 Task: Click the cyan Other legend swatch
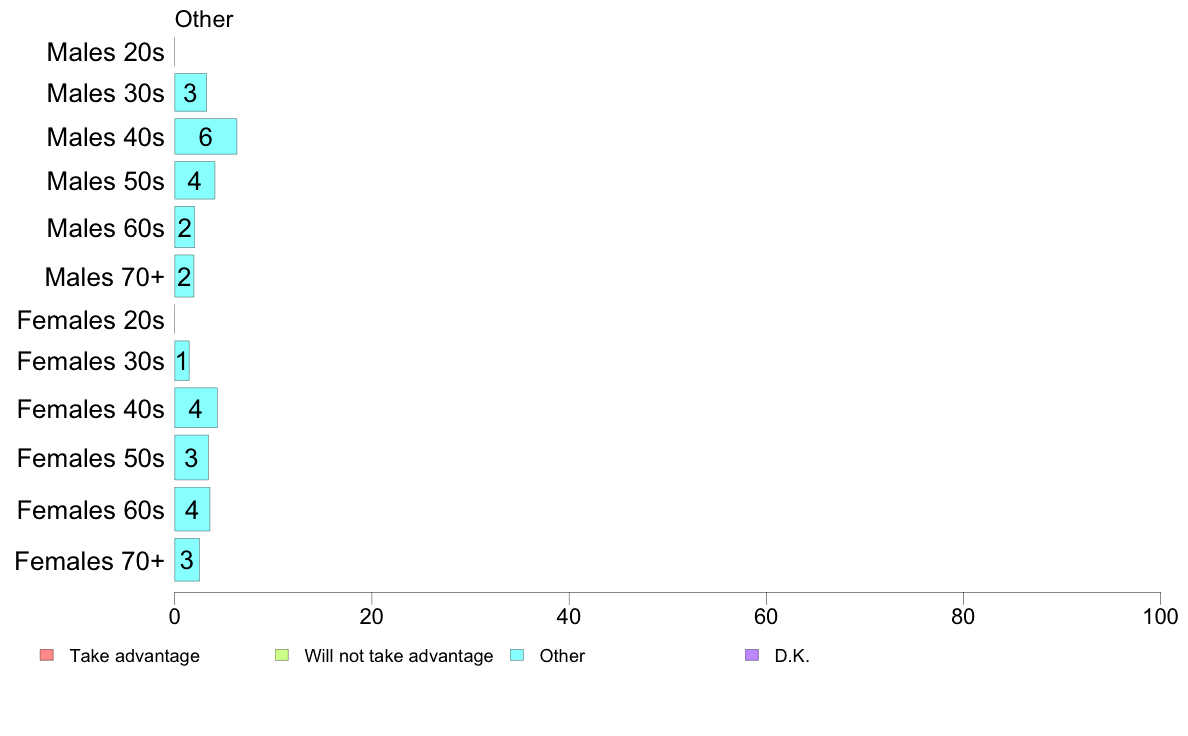point(517,655)
